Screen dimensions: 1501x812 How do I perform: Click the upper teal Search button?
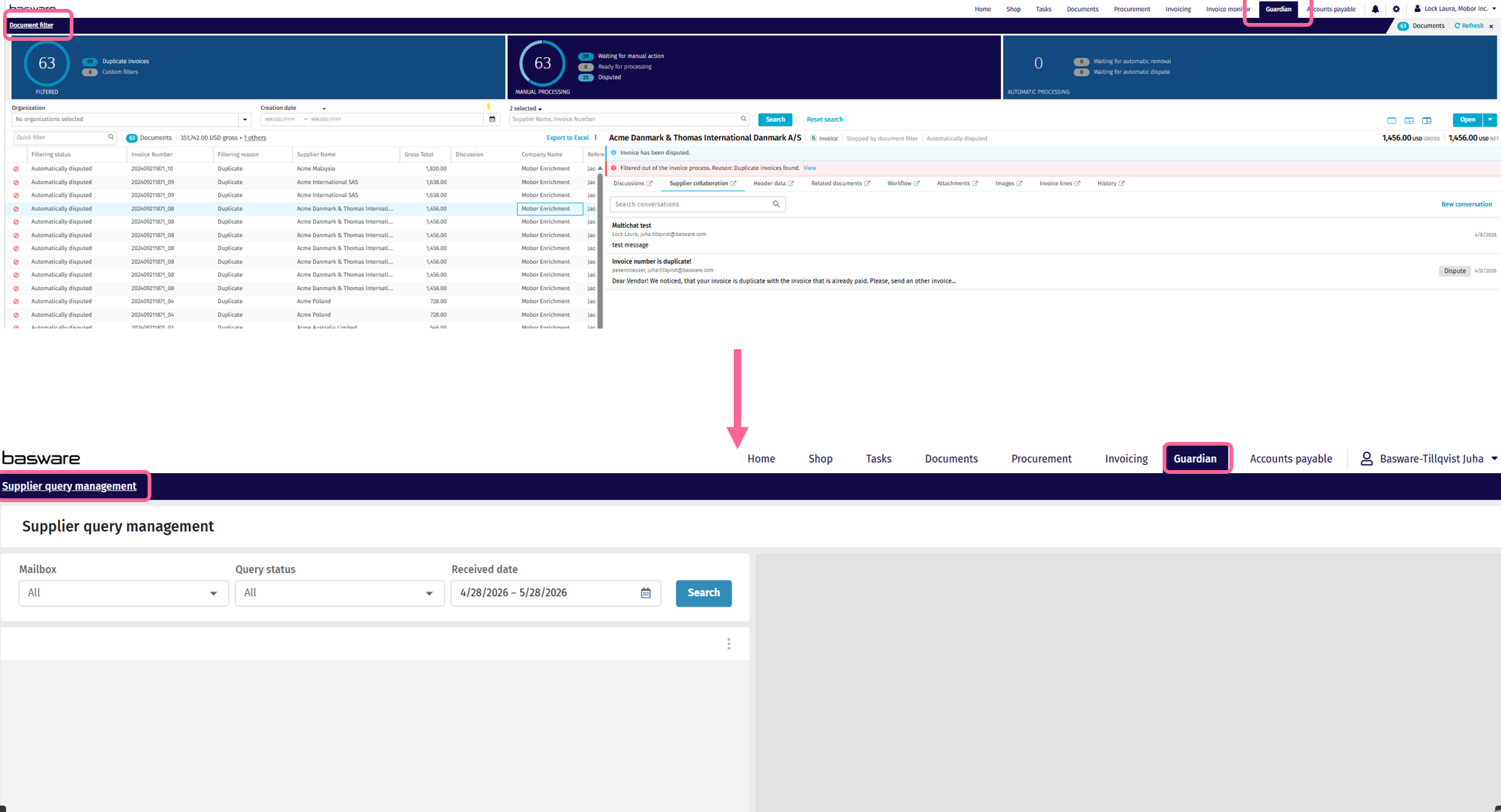775,119
